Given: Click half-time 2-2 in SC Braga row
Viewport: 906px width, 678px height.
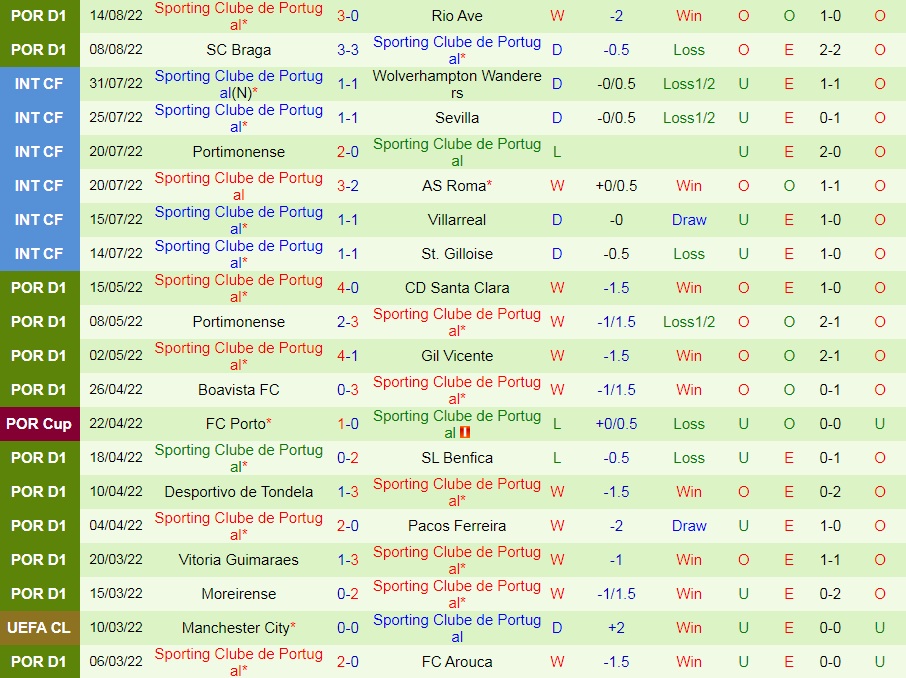Looking at the screenshot, I should [830, 50].
